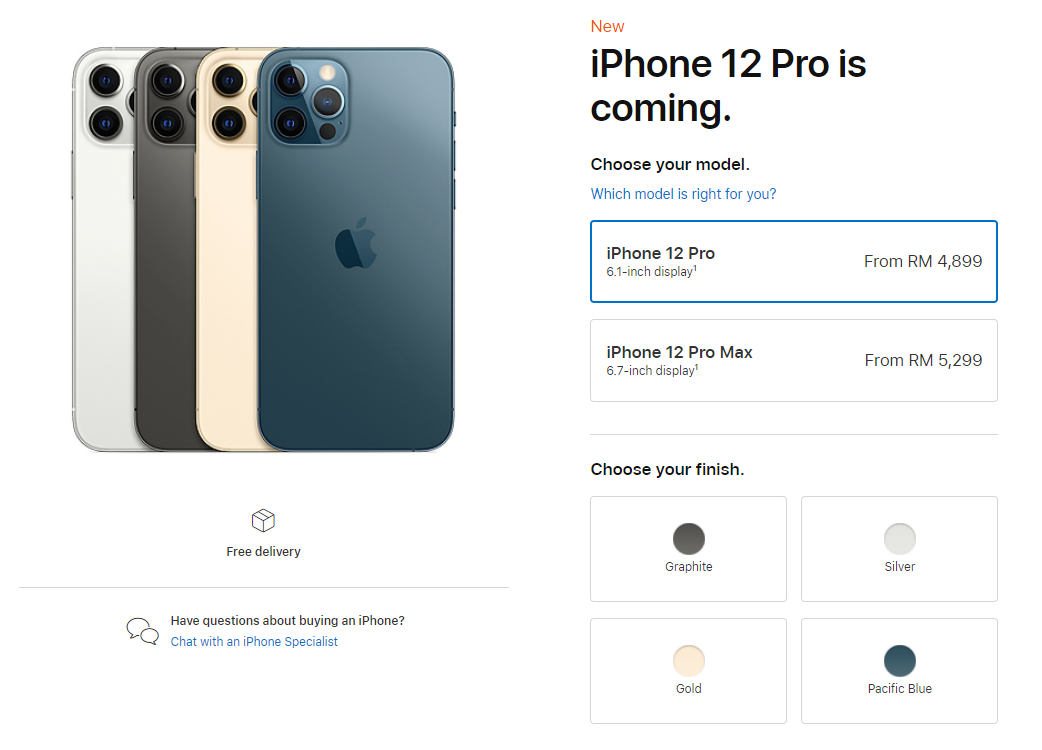Click the graphite iPhone in product image

coord(165,249)
